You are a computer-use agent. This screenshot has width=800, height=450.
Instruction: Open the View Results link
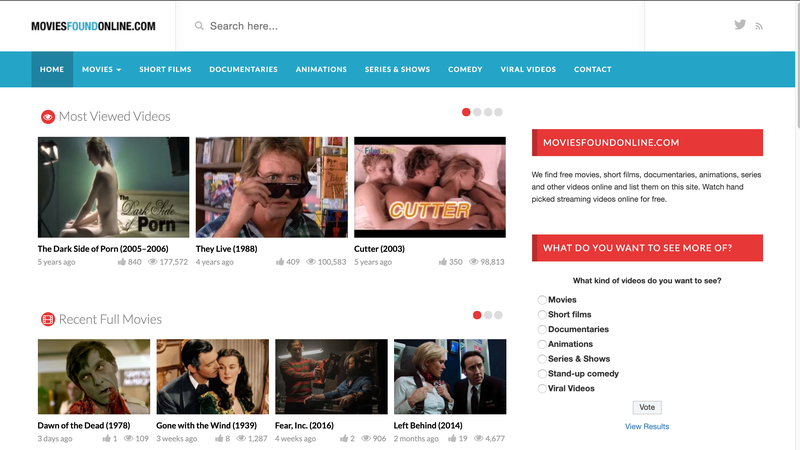point(647,427)
